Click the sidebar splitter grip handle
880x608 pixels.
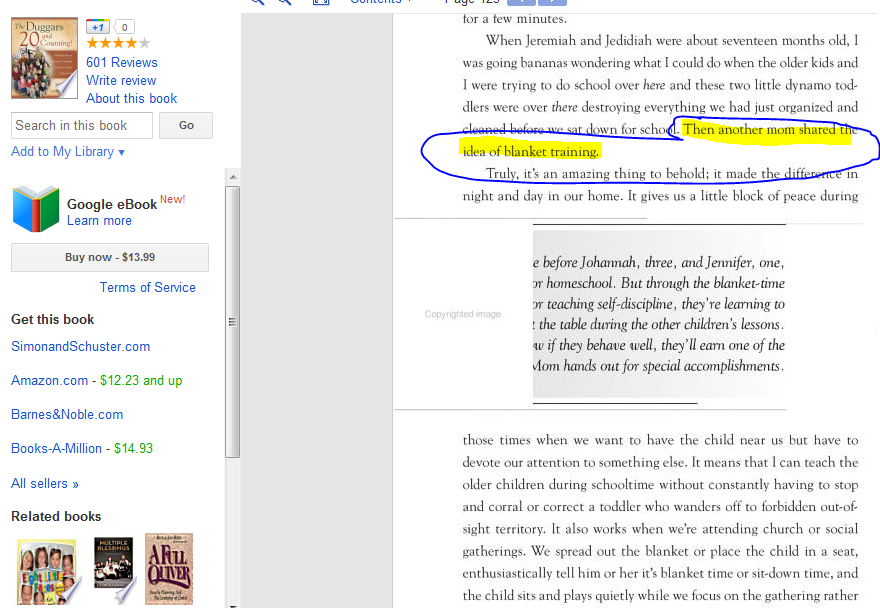click(232, 322)
